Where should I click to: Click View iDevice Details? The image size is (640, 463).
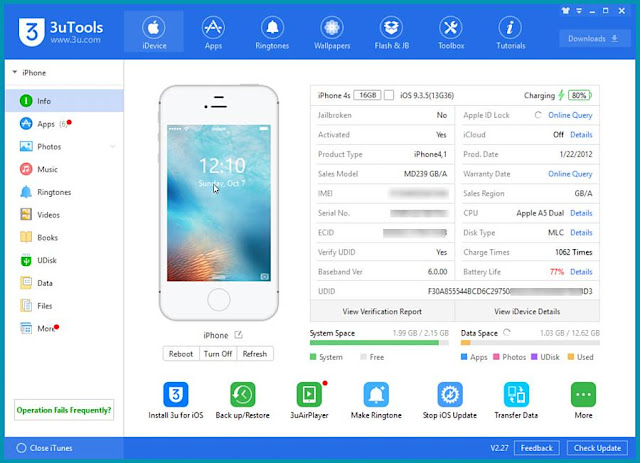click(527, 311)
